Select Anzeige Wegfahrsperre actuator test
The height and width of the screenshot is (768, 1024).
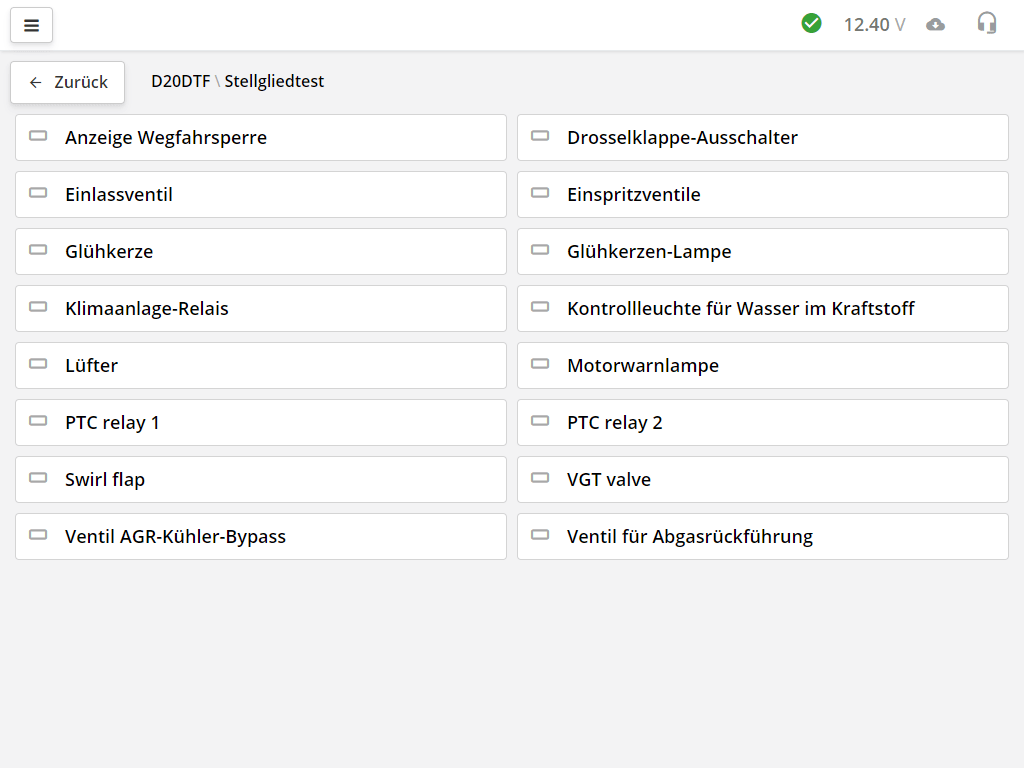pyautogui.click(x=261, y=138)
